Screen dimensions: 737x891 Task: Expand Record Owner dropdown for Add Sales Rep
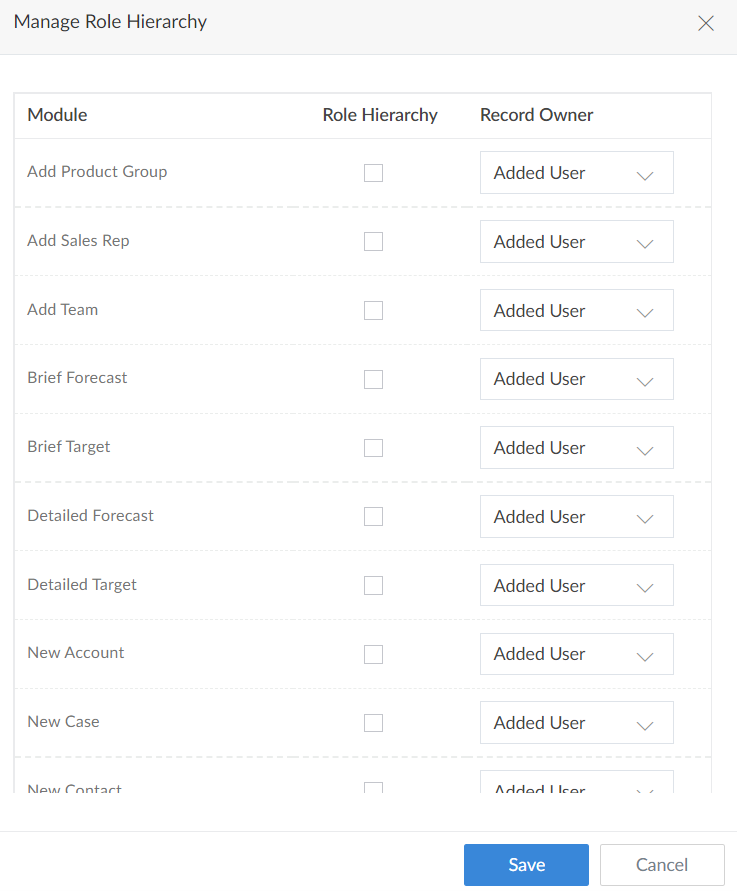pos(576,242)
